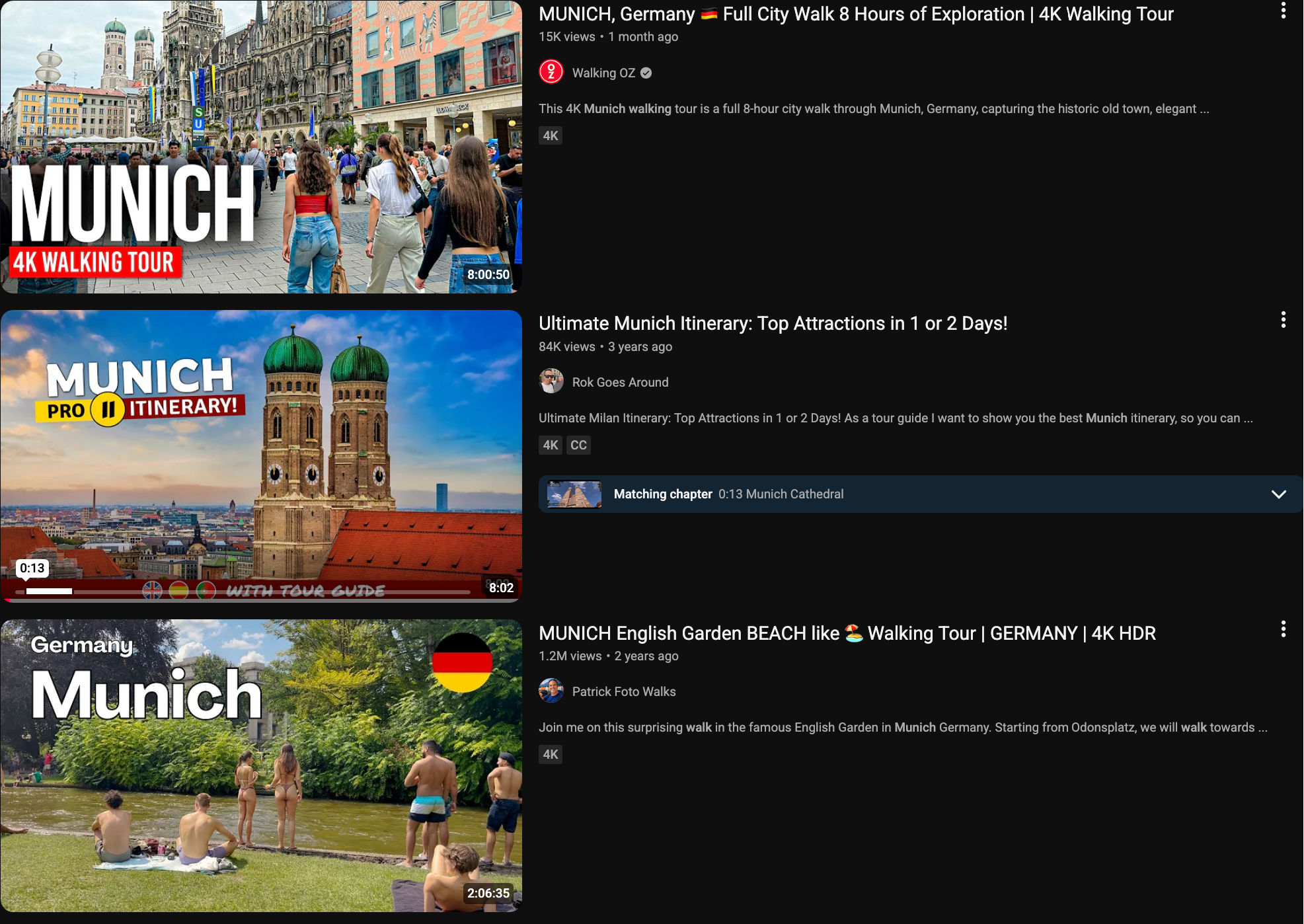Click the '0:13 Munich Cathedral' chapter text
Viewport: 1304px width, 924px height.
click(x=781, y=494)
